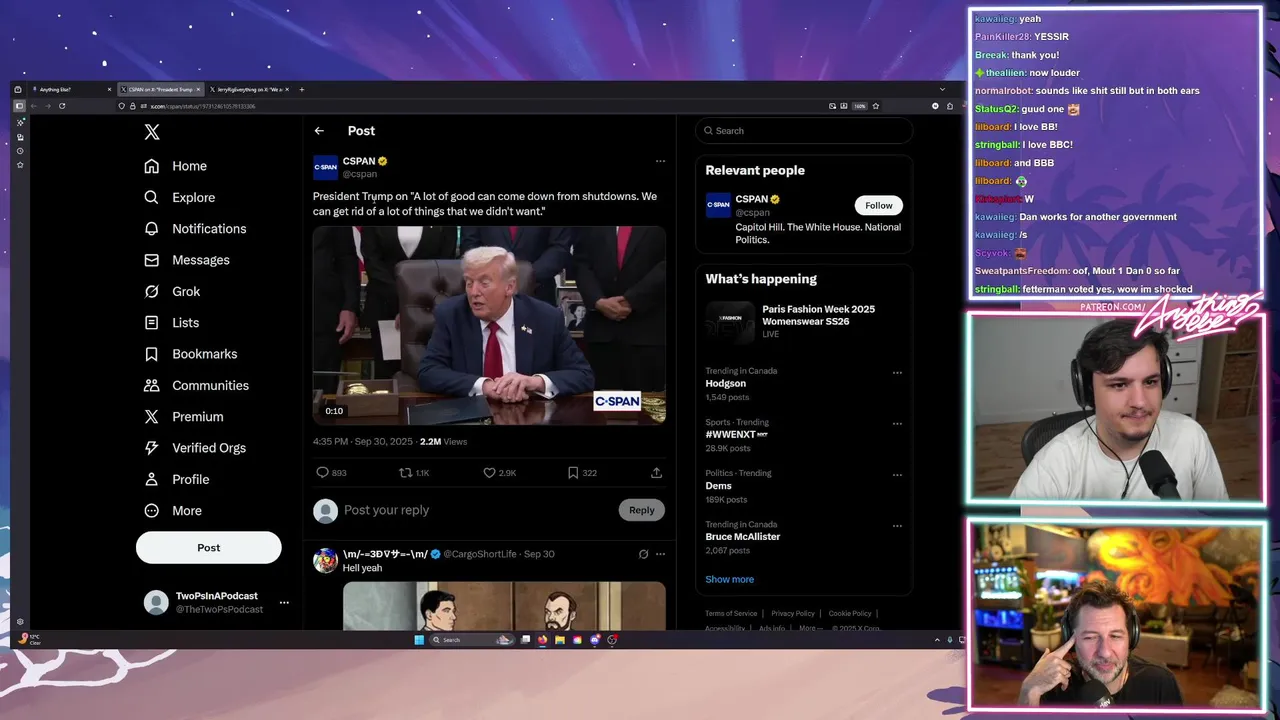
Task: Open account menu dots next to TwoPsInAPodcast
Action: pyautogui.click(x=284, y=602)
